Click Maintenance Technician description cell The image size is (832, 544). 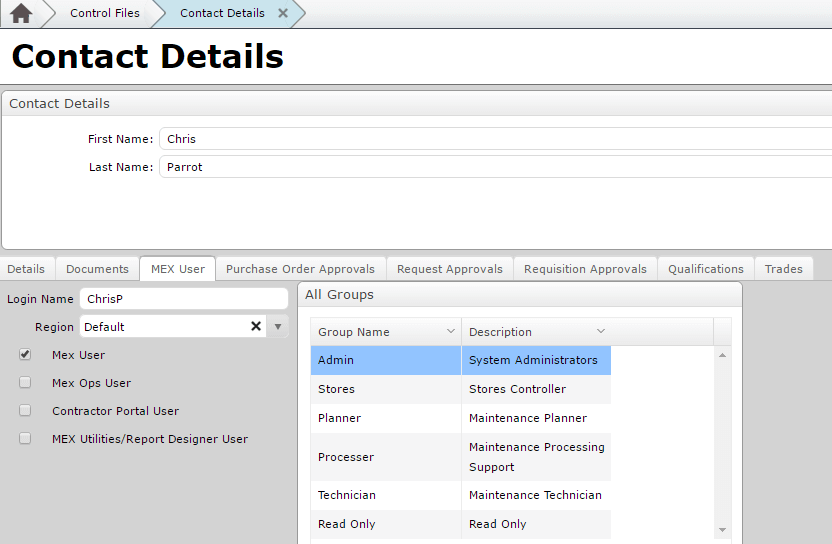[x=536, y=495]
